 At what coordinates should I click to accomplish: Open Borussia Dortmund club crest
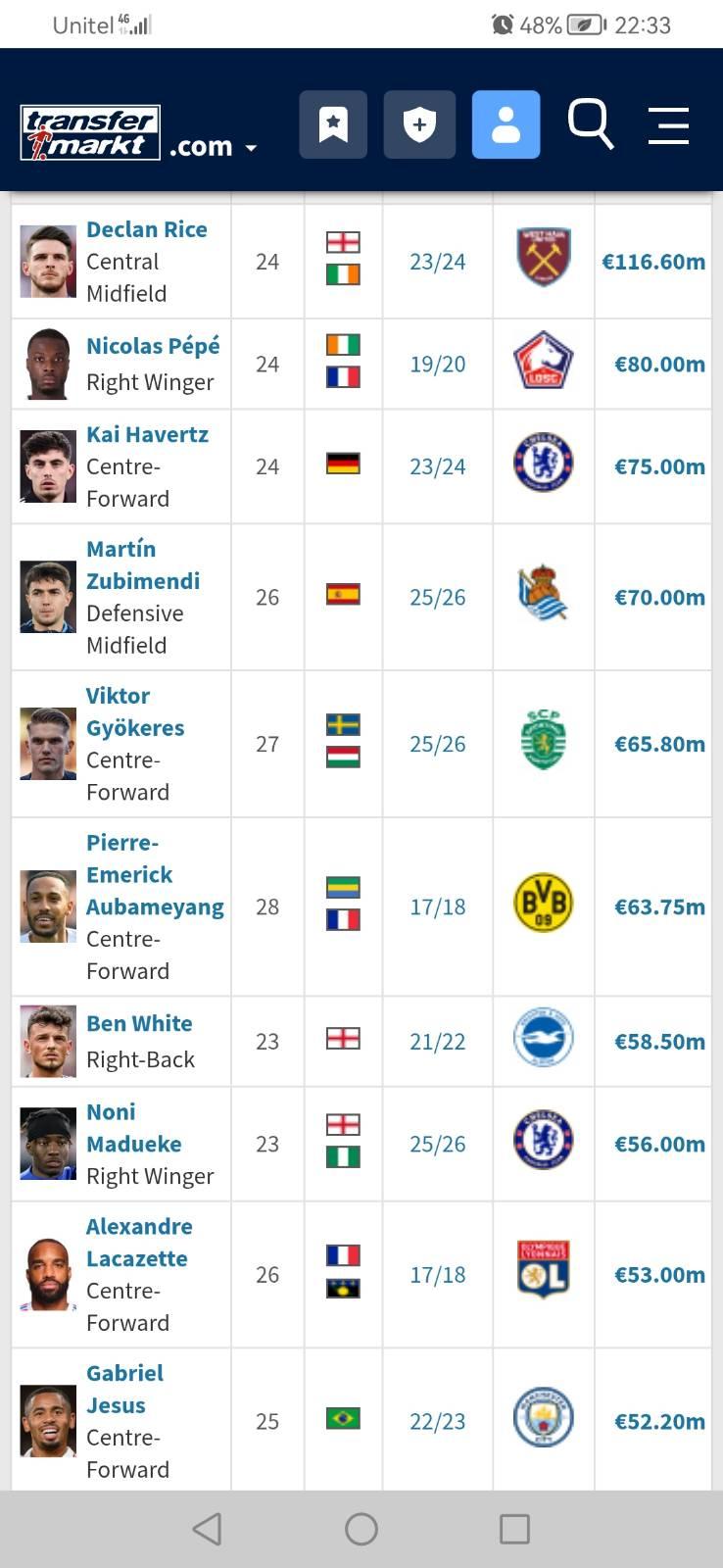pos(543,903)
